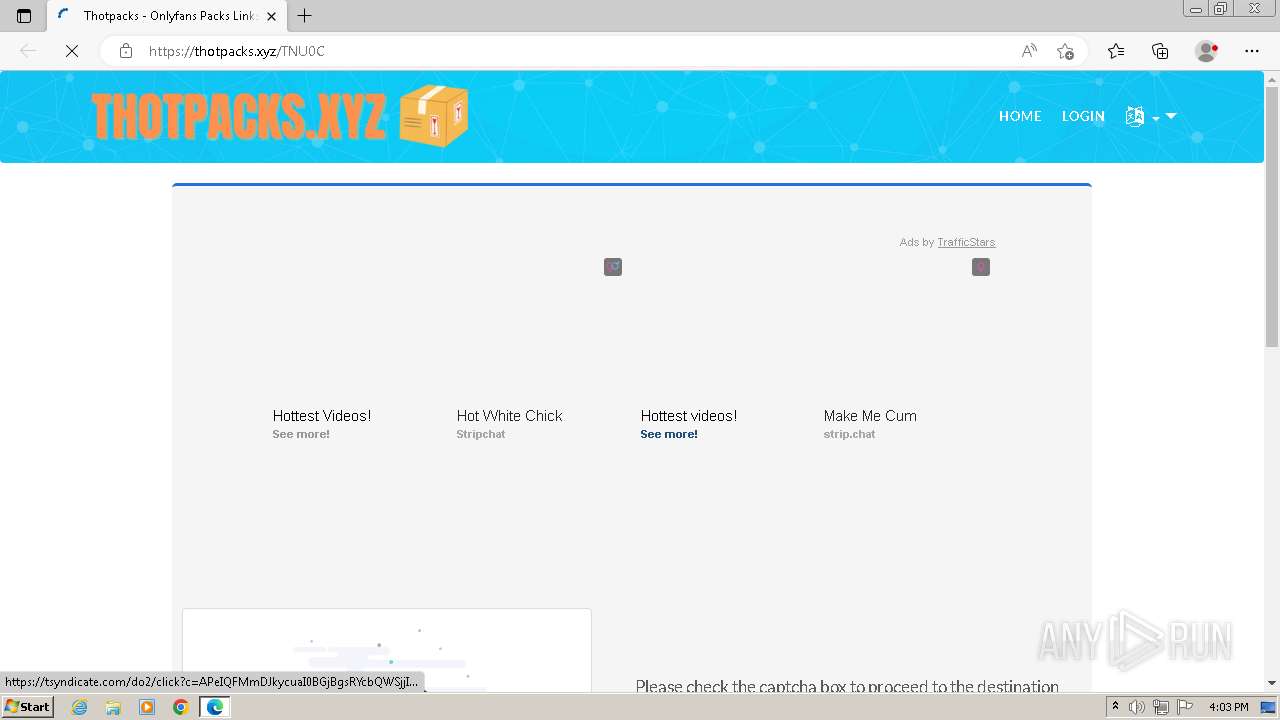View site information lock icon

coord(126,51)
